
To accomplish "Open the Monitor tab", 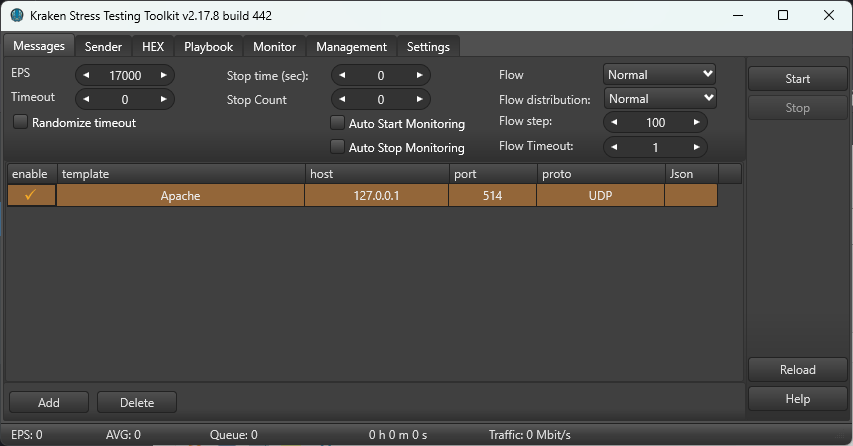I will point(274,47).
